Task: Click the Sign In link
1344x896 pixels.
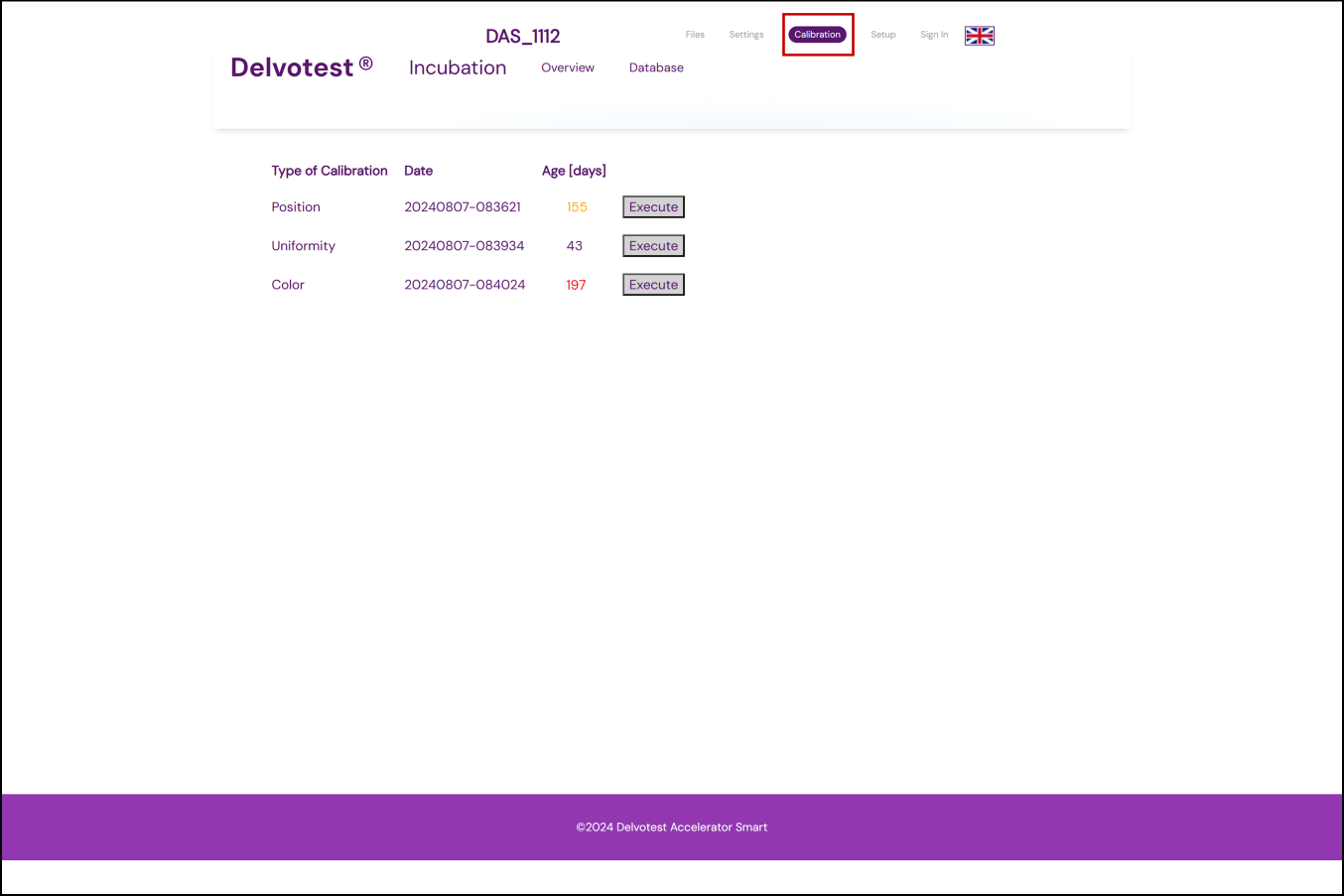Action: pos(933,35)
